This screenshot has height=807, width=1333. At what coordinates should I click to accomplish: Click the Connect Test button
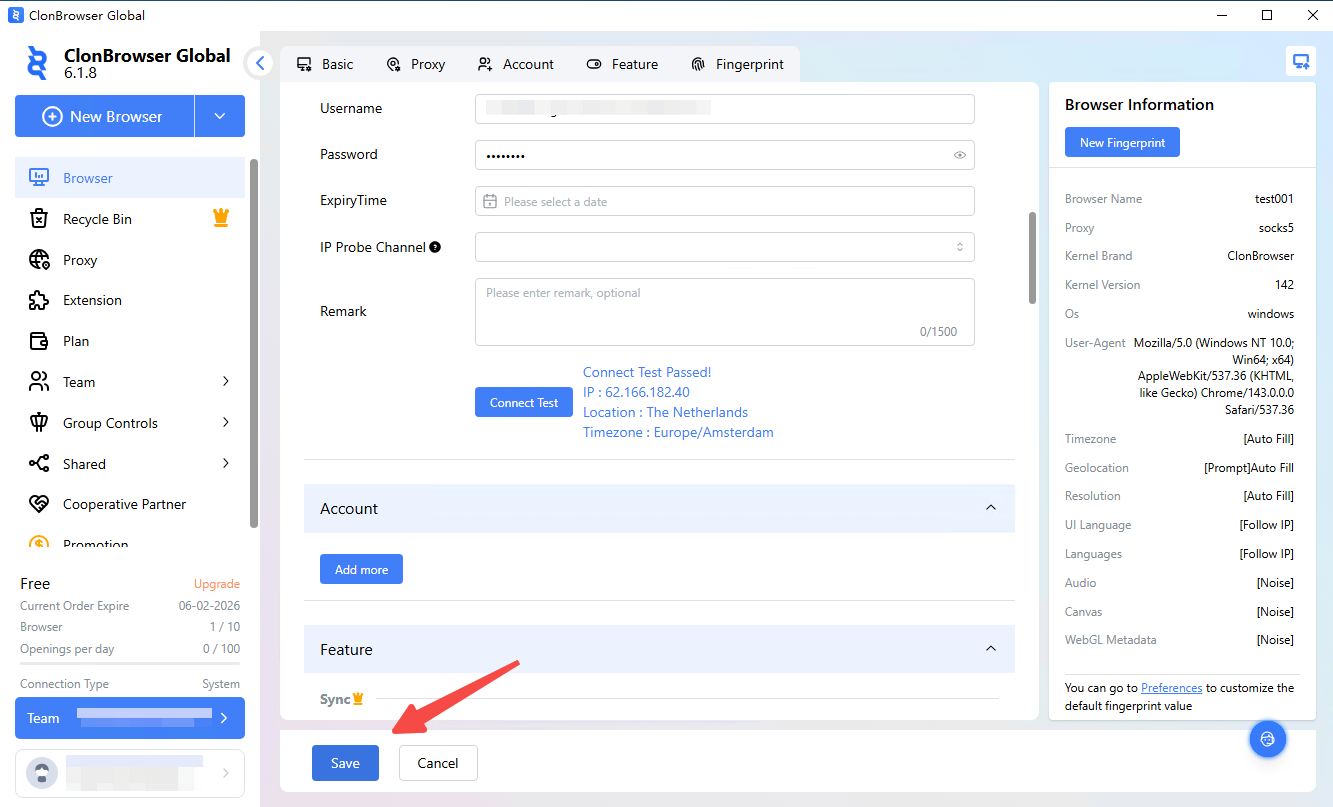[x=523, y=403]
